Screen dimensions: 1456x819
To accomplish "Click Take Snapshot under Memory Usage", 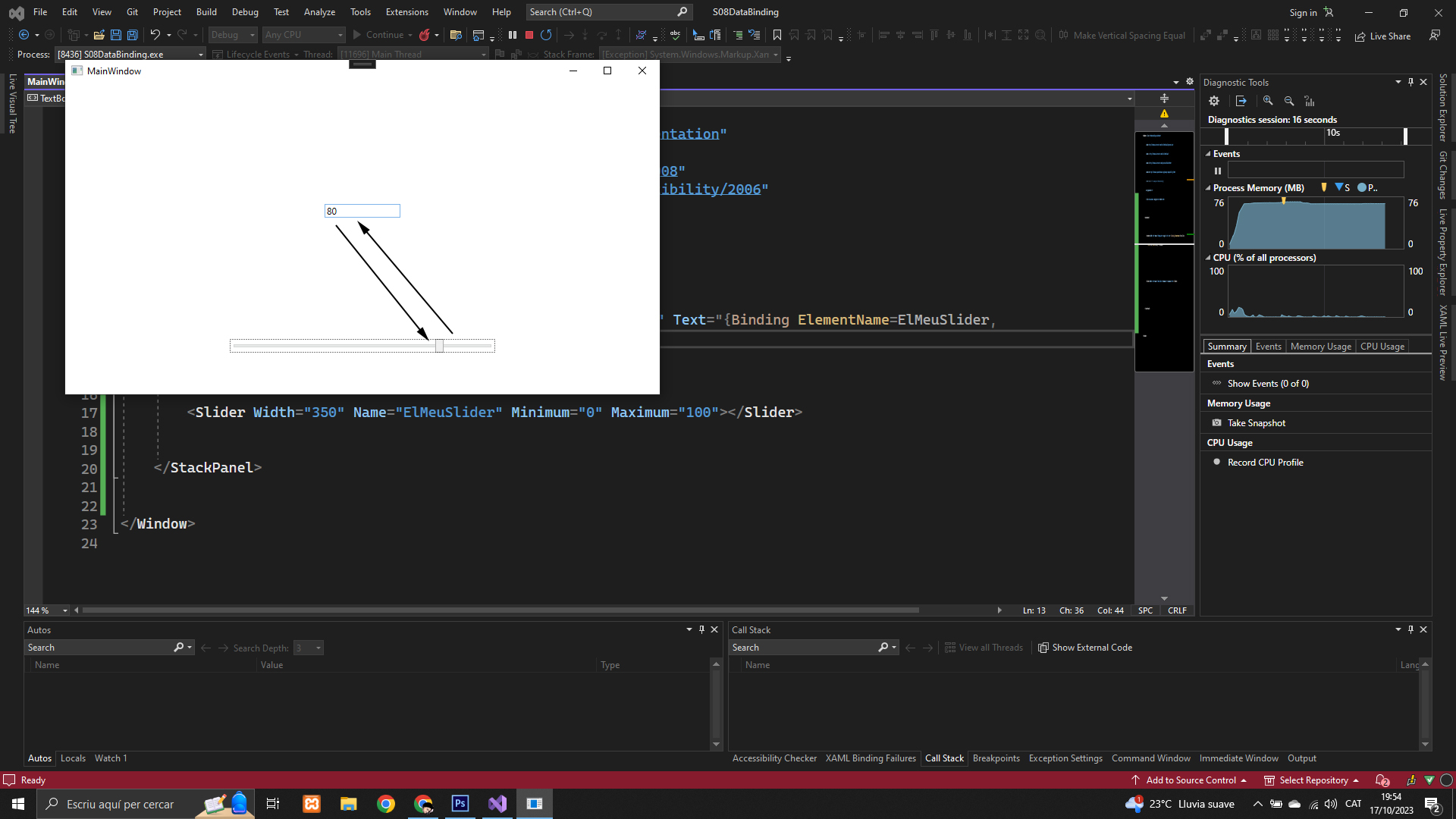I will (x=1256, y=423).
